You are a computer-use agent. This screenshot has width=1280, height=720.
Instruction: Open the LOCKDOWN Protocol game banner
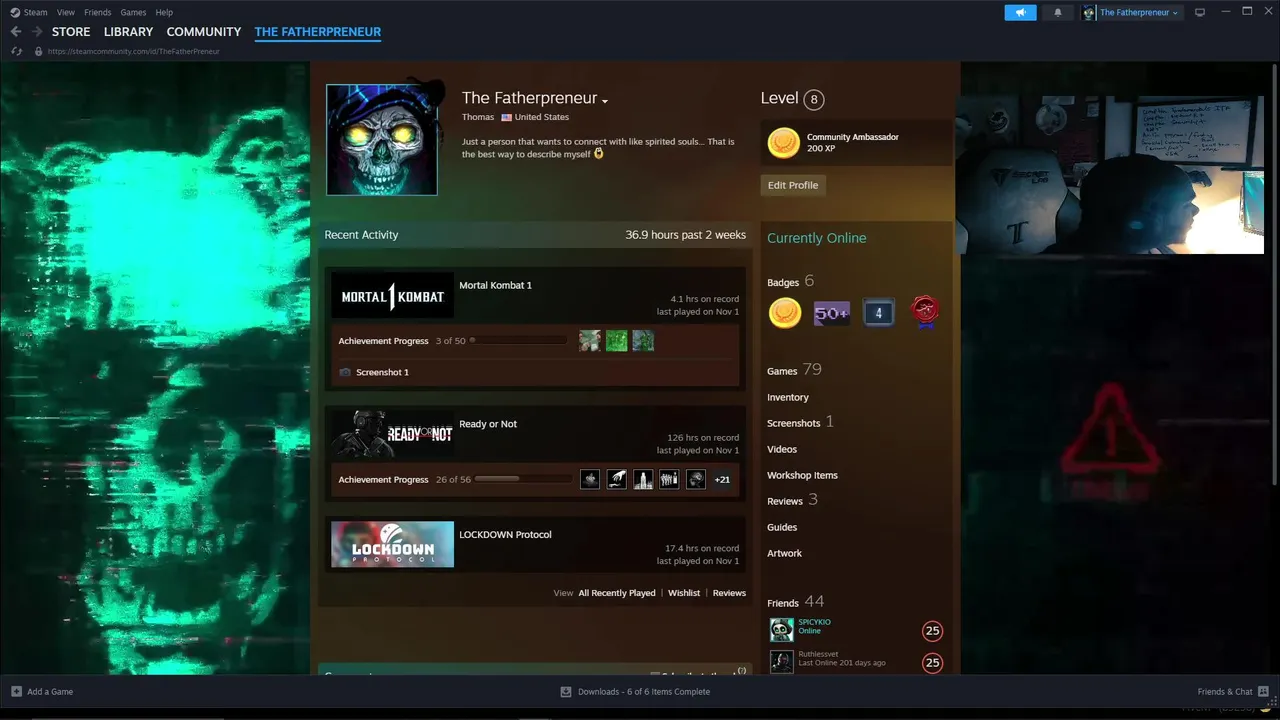click(392, 545)
